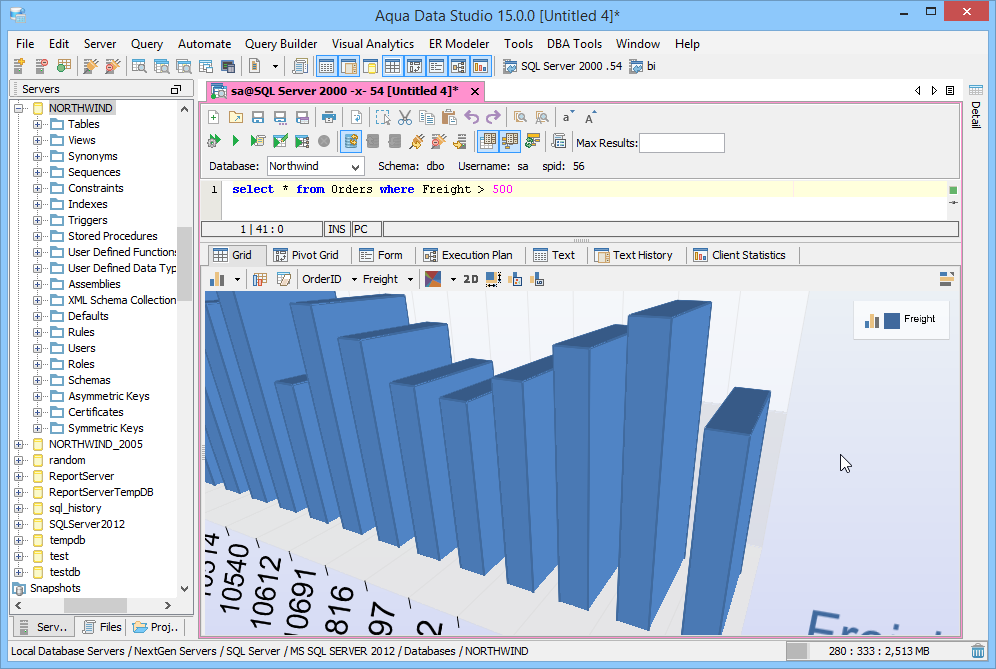Close the sa@SQL Server 2000 query tab
996x669 pixels.
[x=474, y=91]
